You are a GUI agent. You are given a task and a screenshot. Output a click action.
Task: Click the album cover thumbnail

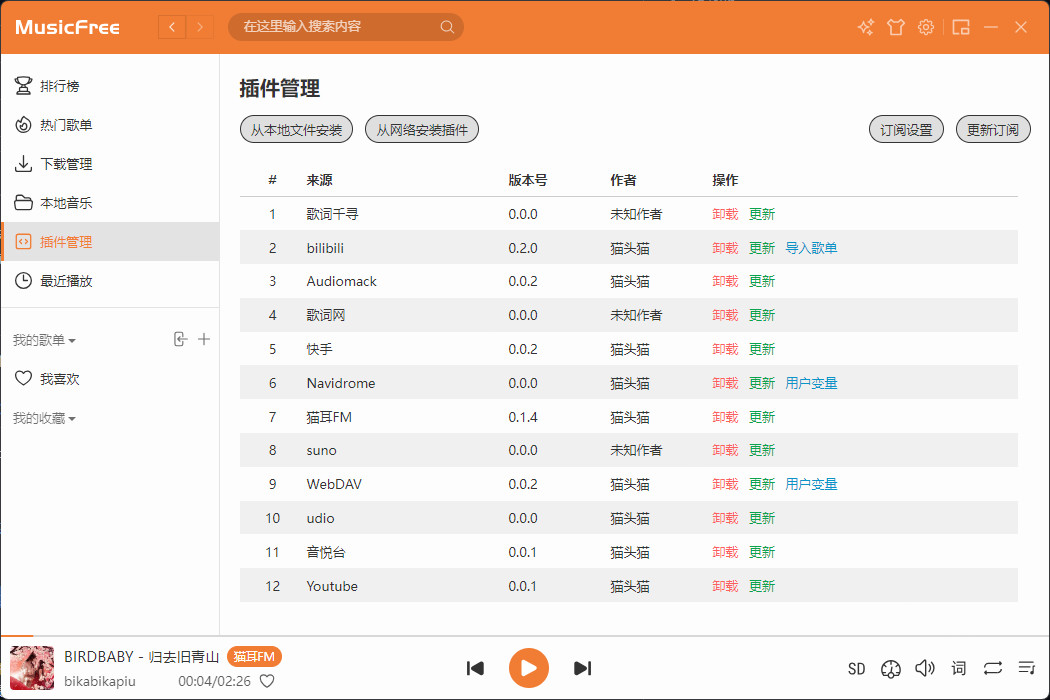pos(31,668)
